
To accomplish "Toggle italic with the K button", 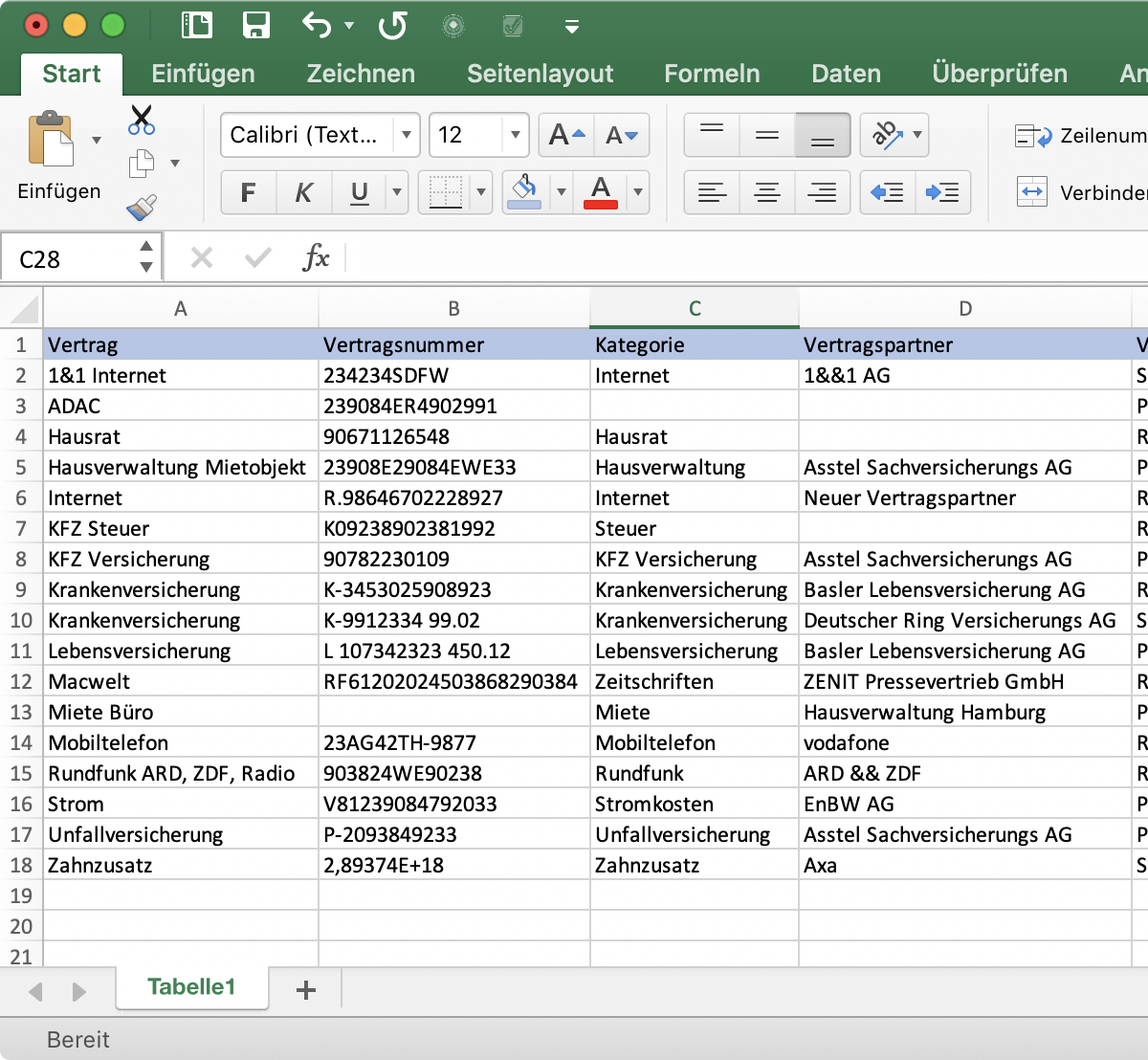I will point(304,192).
